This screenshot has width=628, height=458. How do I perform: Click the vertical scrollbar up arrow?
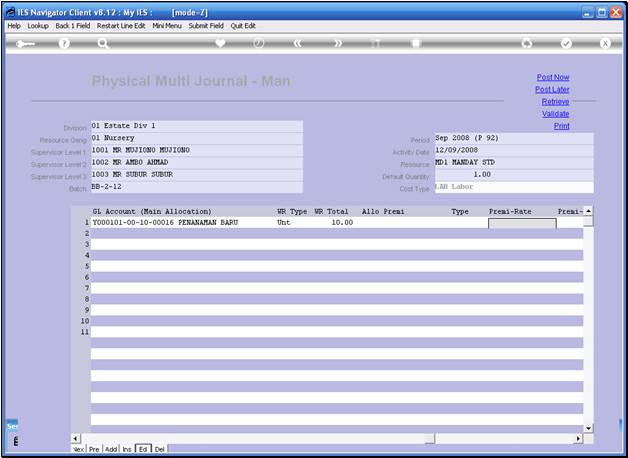588,211
